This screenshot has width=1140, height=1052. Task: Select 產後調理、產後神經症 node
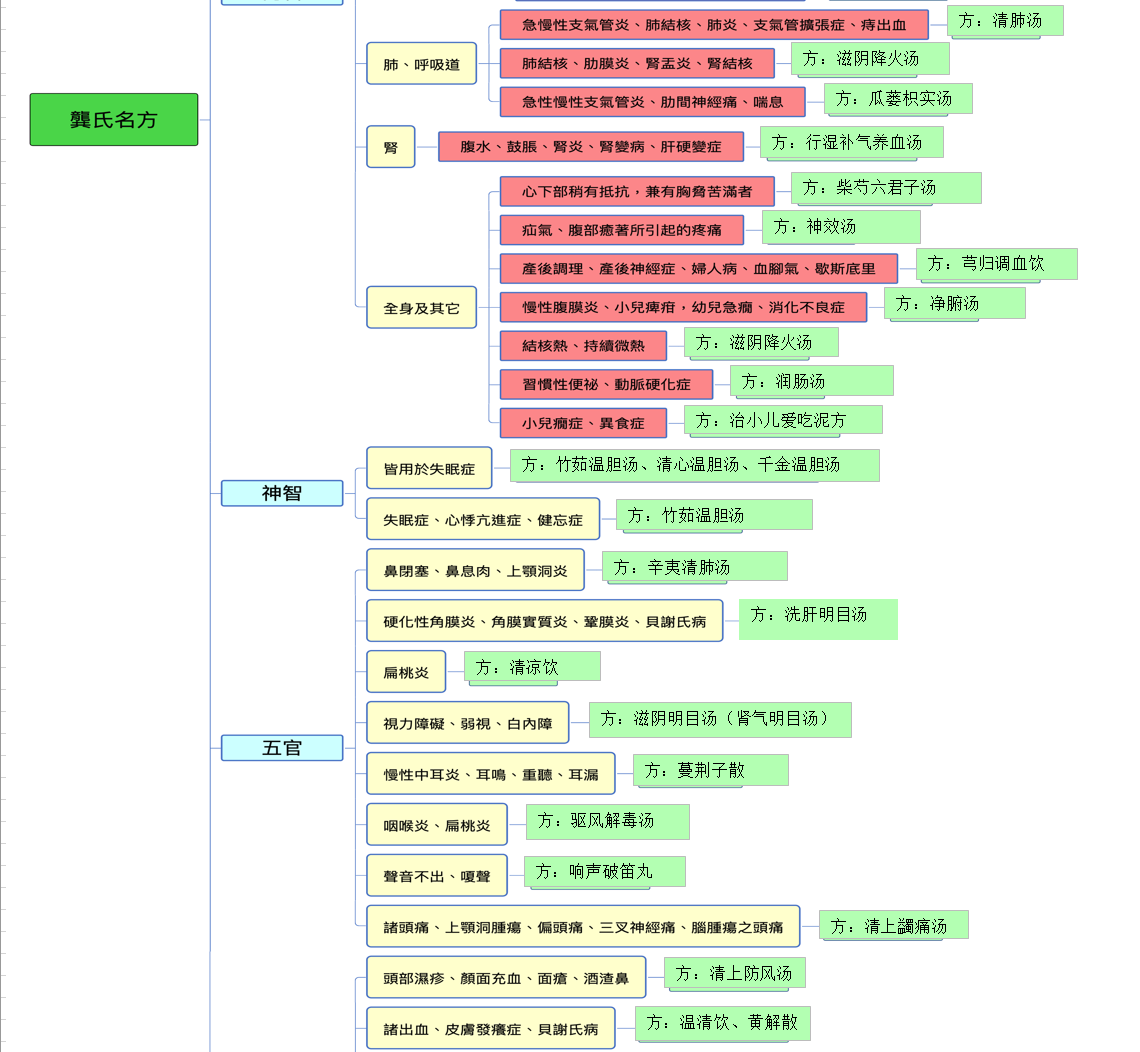(x=699, y=268)
